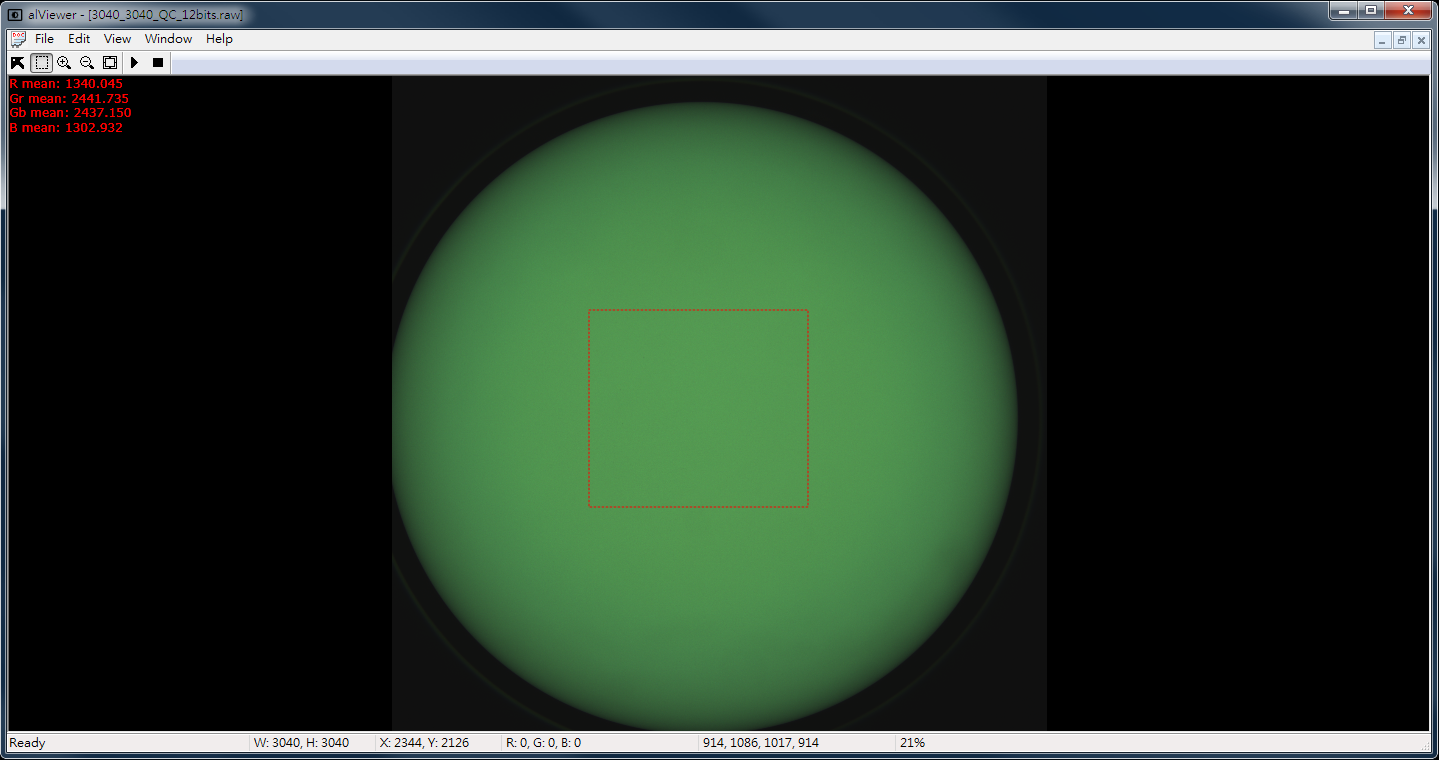This screenshot has height=760, width=1439.
Task: Click inside the red dashed selection rectangle
Action: 698,408
